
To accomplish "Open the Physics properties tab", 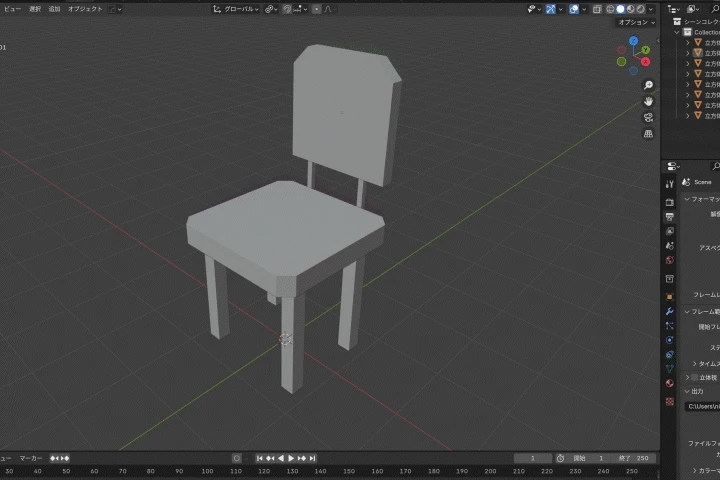I will (x=669, y=340).
